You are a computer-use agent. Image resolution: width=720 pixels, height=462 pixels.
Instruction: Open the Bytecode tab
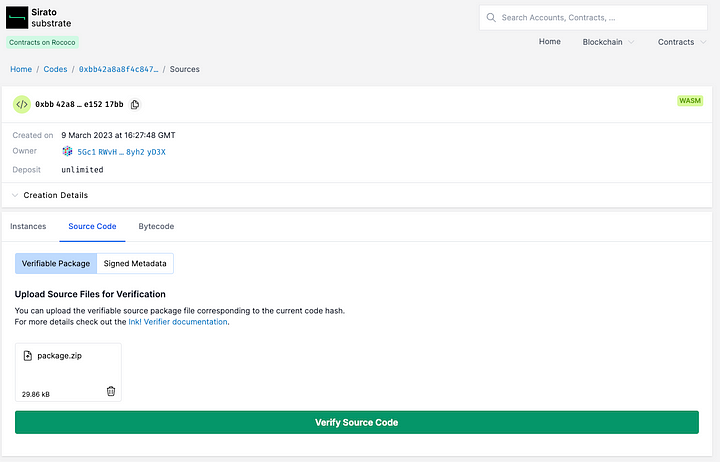pos(156,227)
